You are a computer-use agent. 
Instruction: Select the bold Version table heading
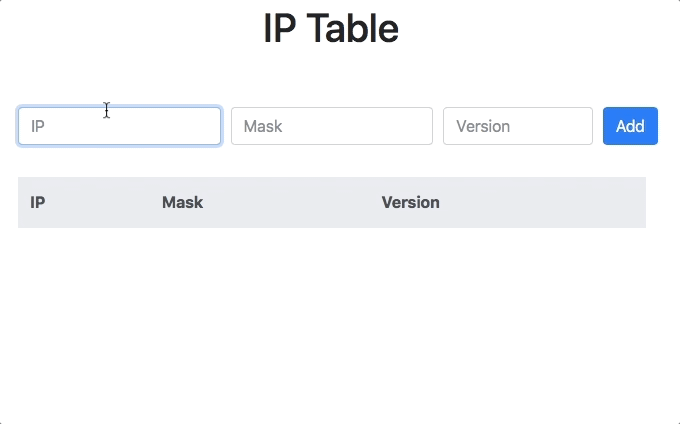(411, 202)
